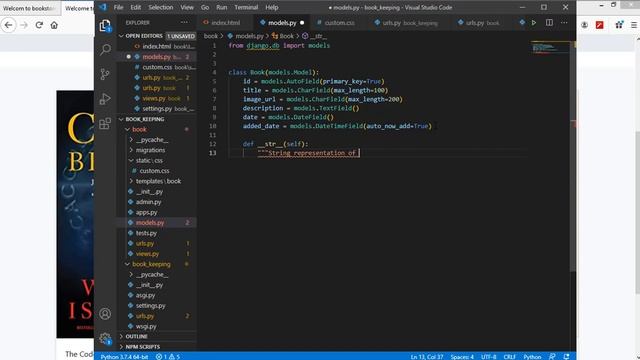Image resolution: width=640 pixels, height=360 pixels.
Task: Go to the browser home page
Action: point(54,25)
